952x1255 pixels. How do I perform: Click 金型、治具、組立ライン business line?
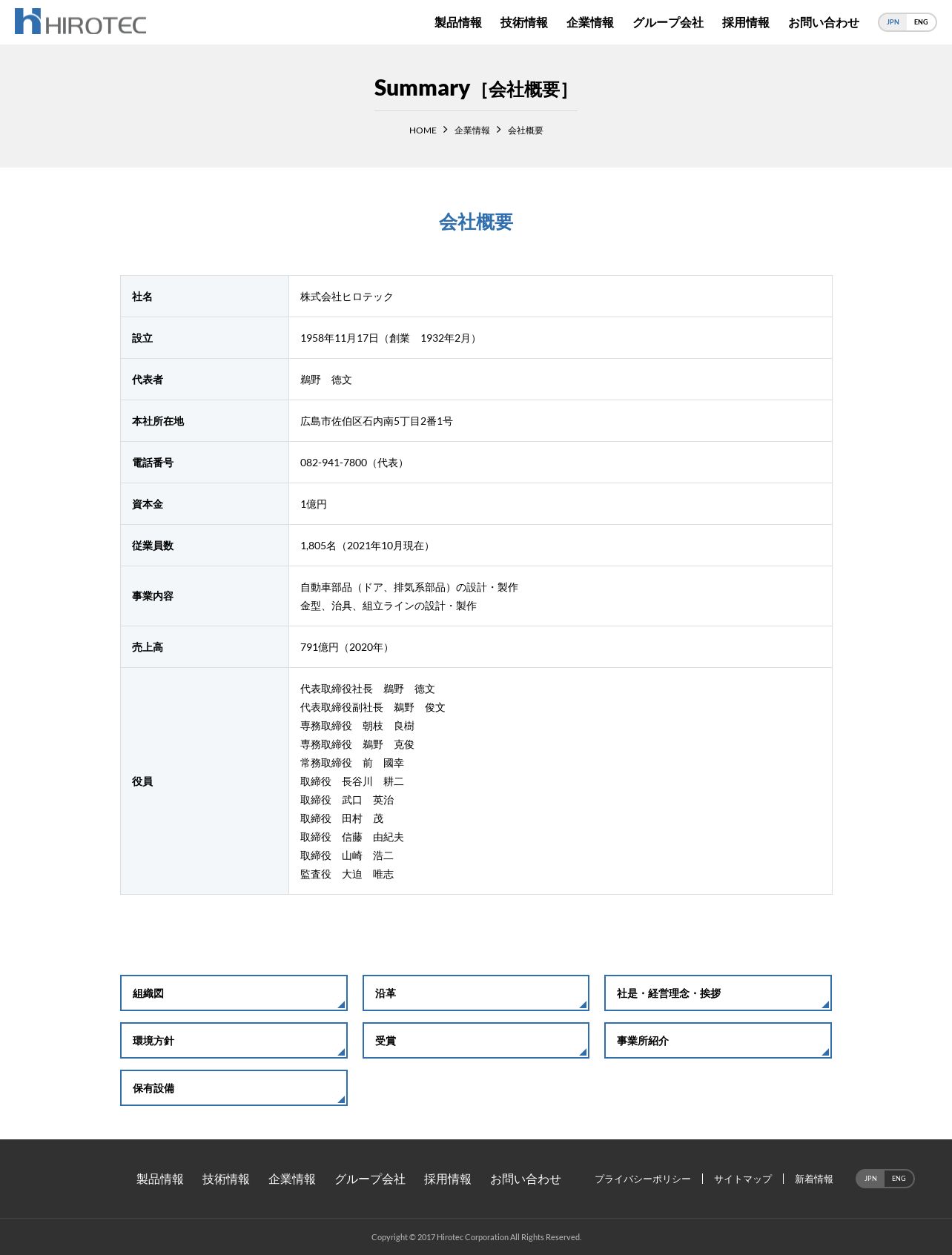click(389, 606)
